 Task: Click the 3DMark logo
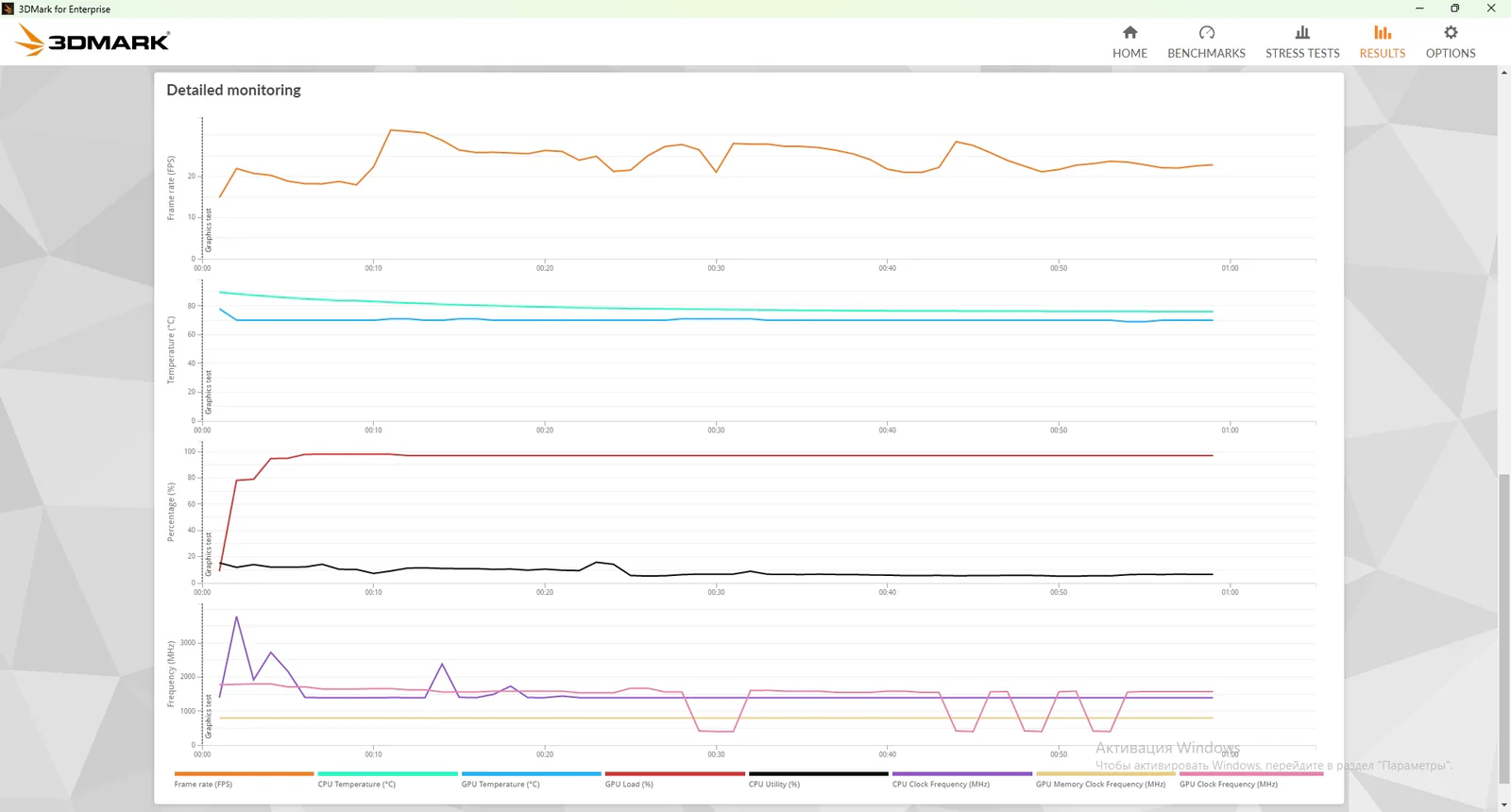[93, 40]
